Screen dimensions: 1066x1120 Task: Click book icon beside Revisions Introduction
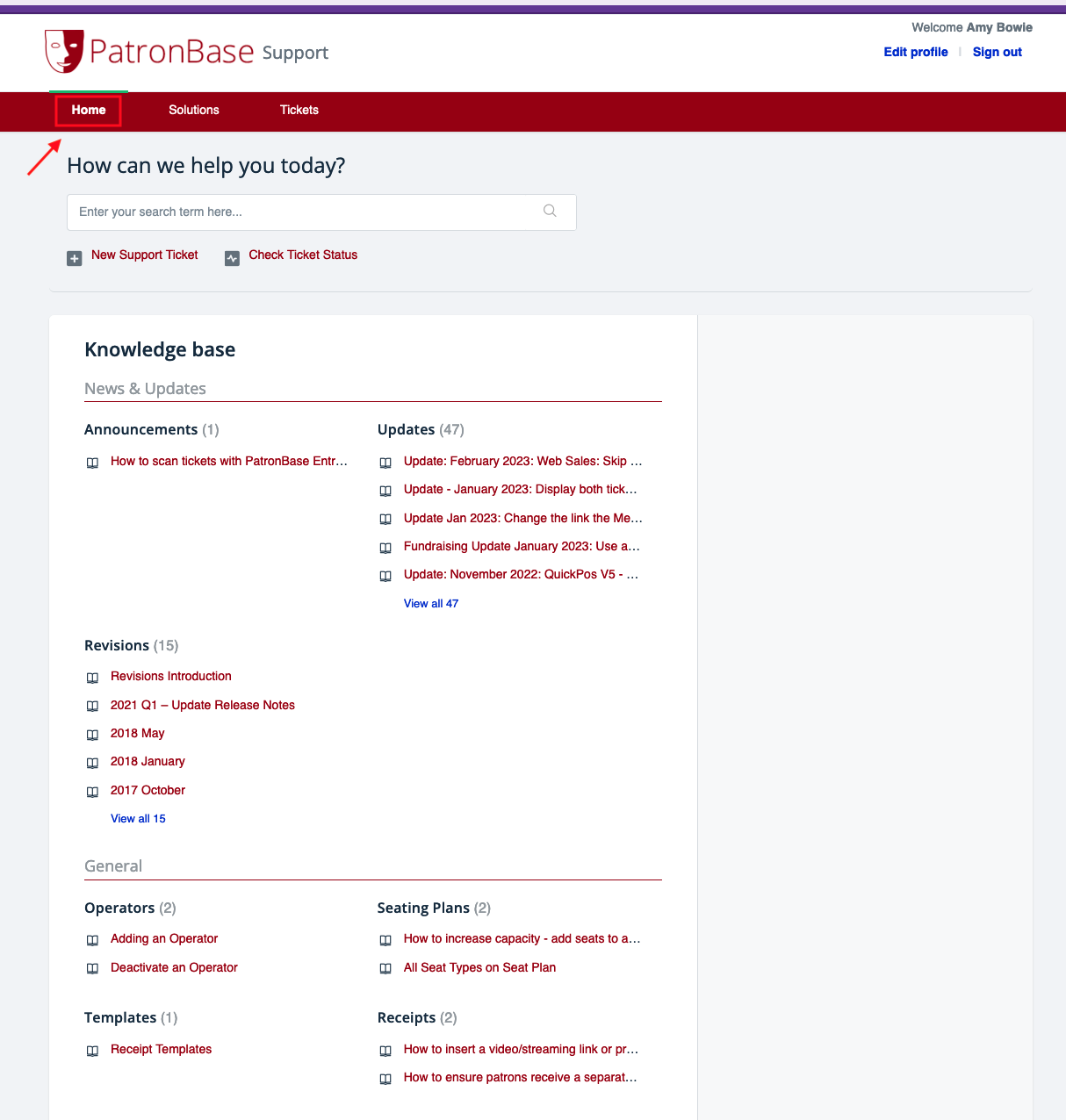[x=92, y=678]
